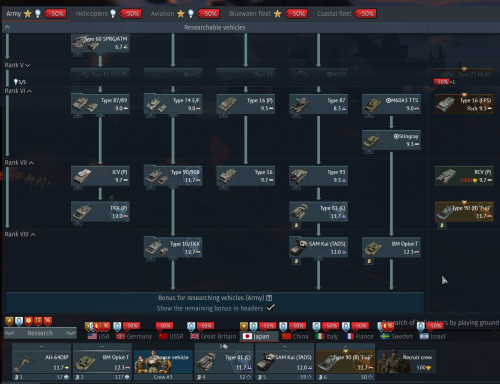Expand the Type 90/90B vehicle group
Viewport: 500px width, 384px height.
click(173, 175)
